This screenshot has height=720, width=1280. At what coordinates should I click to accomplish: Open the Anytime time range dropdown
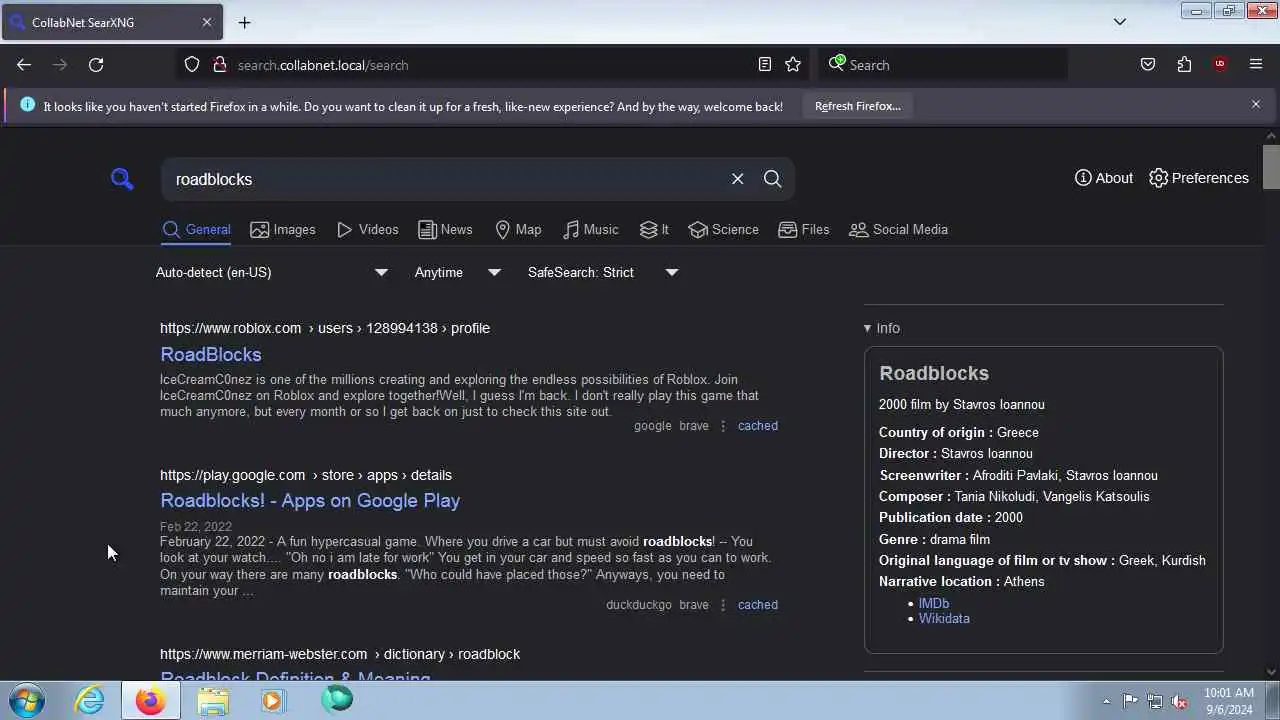click(458, 272)
